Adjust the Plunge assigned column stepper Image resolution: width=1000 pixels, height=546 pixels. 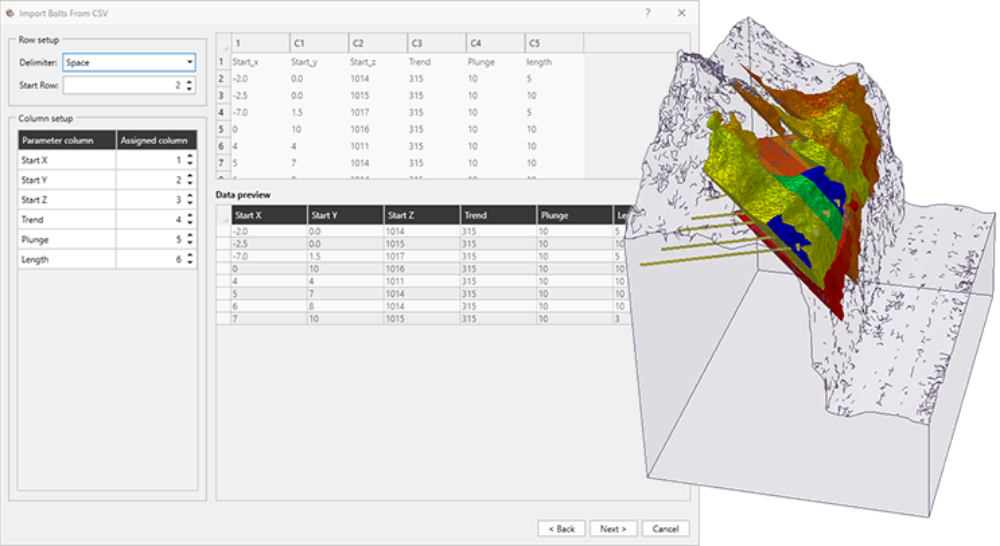coord(190,239)
